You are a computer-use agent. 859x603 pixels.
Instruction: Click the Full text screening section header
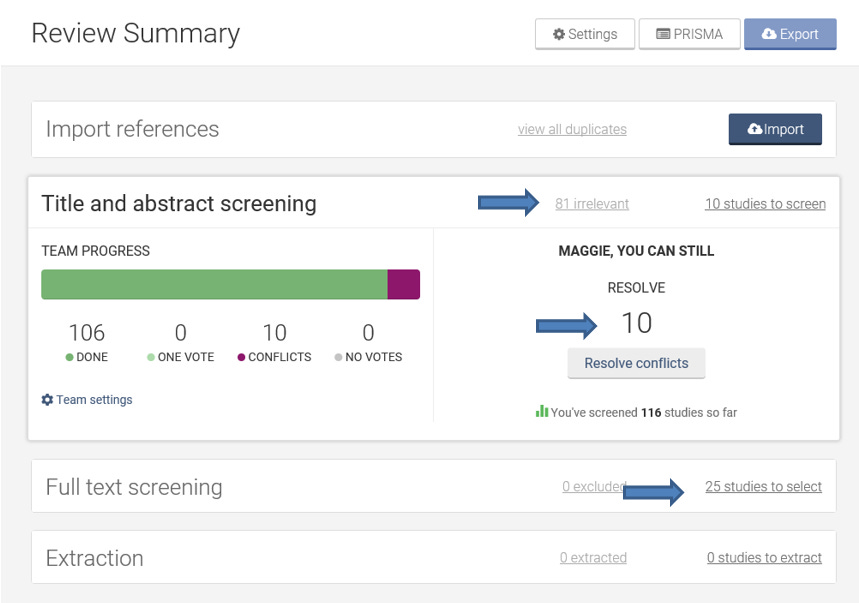click(133, 487)
